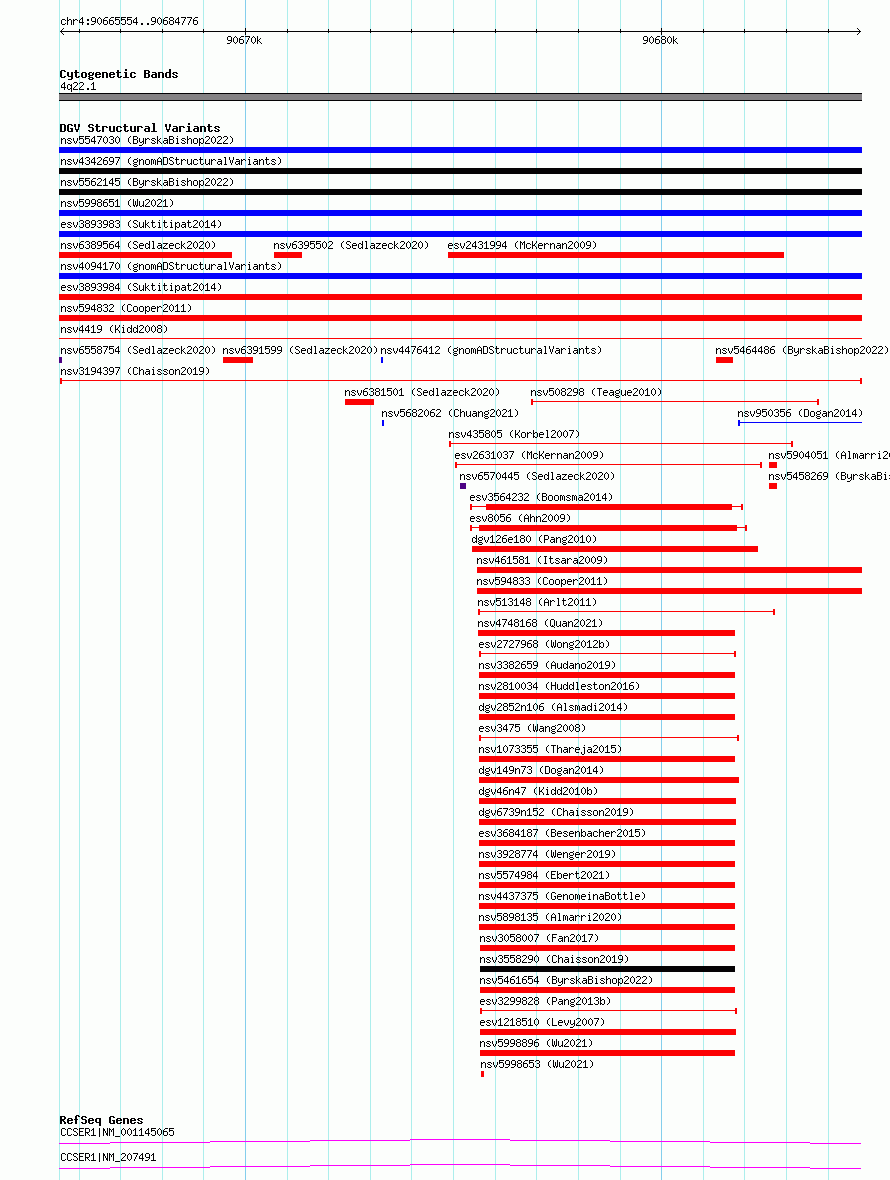Open nsv5574984 (Ebert2021) label
890x1180 pixels.
pyautogui.click(x=544, y=877)
